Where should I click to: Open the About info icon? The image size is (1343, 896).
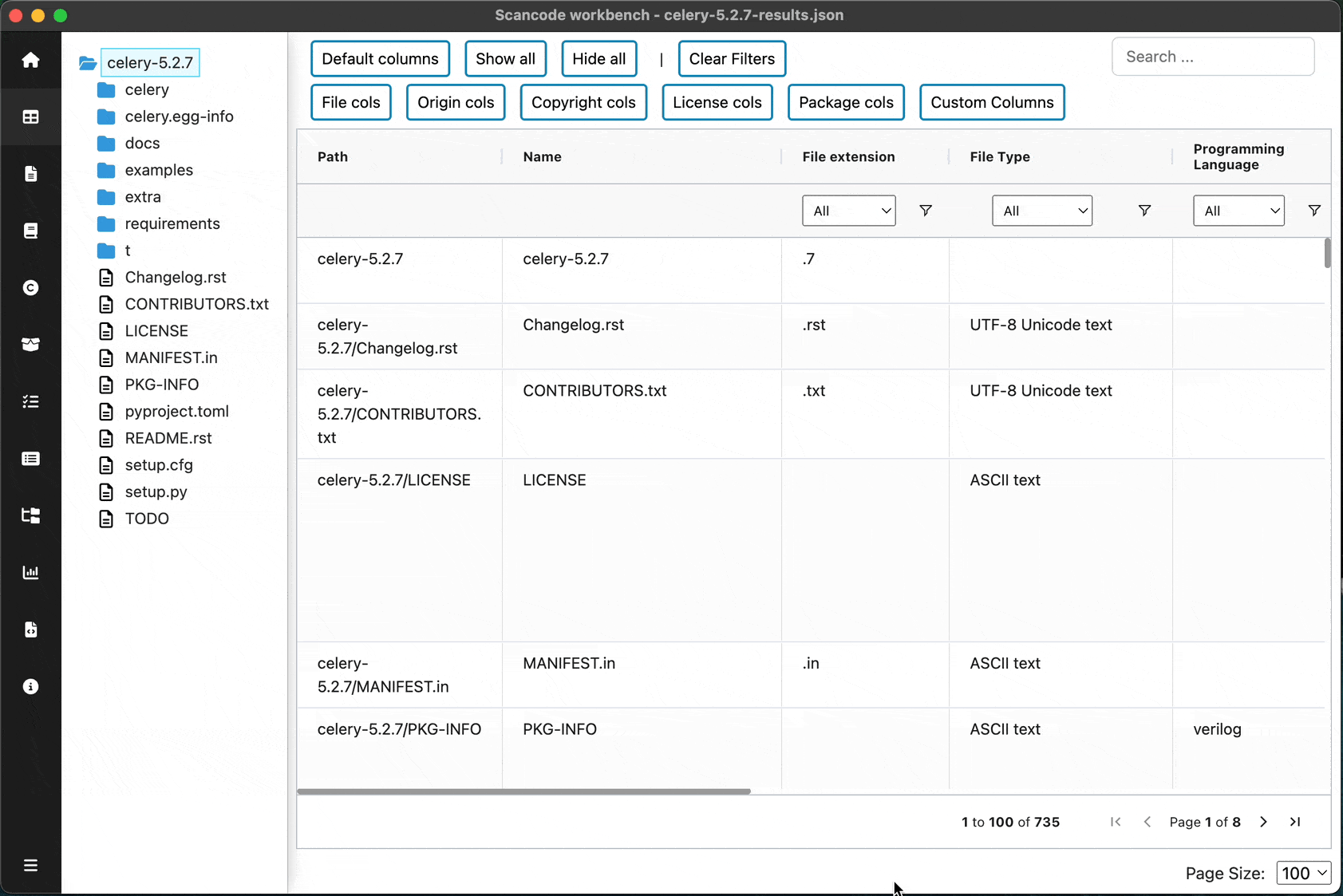click(x=30, y=686)
